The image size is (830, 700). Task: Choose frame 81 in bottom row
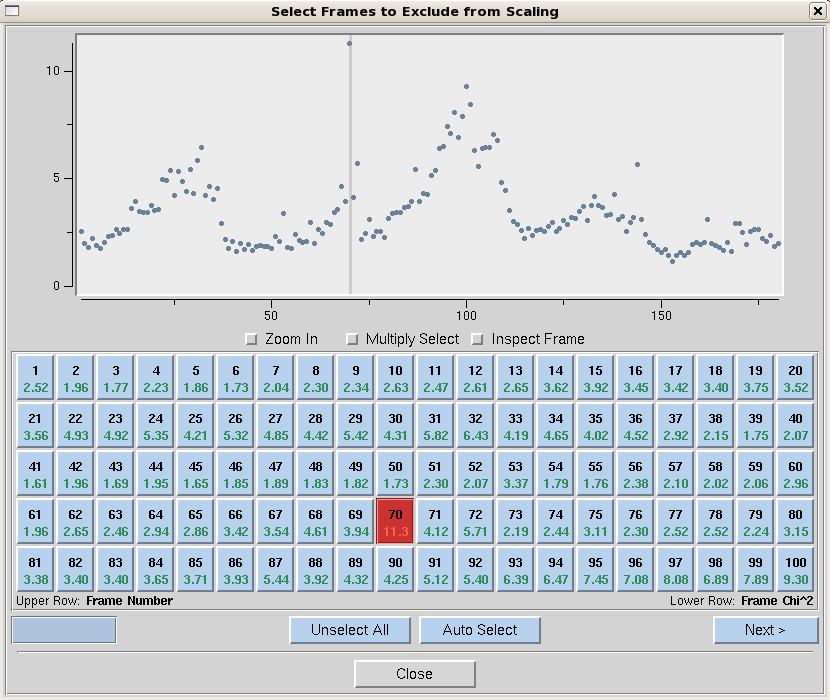click(35, 571)
